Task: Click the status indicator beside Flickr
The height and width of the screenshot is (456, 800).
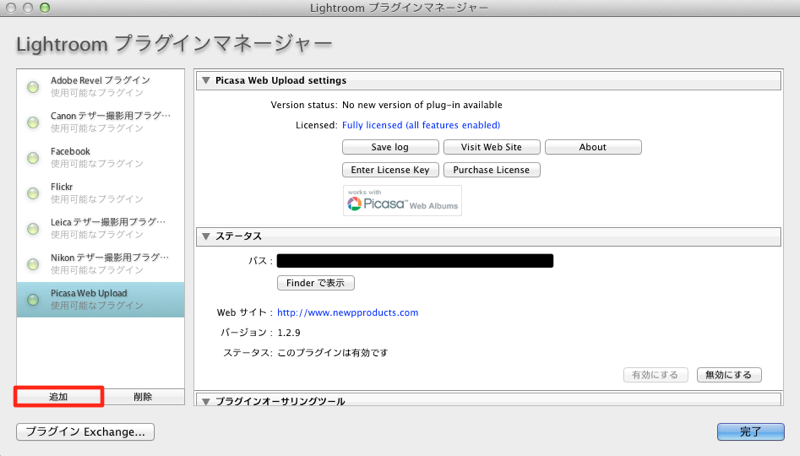Action: (33, 193)
